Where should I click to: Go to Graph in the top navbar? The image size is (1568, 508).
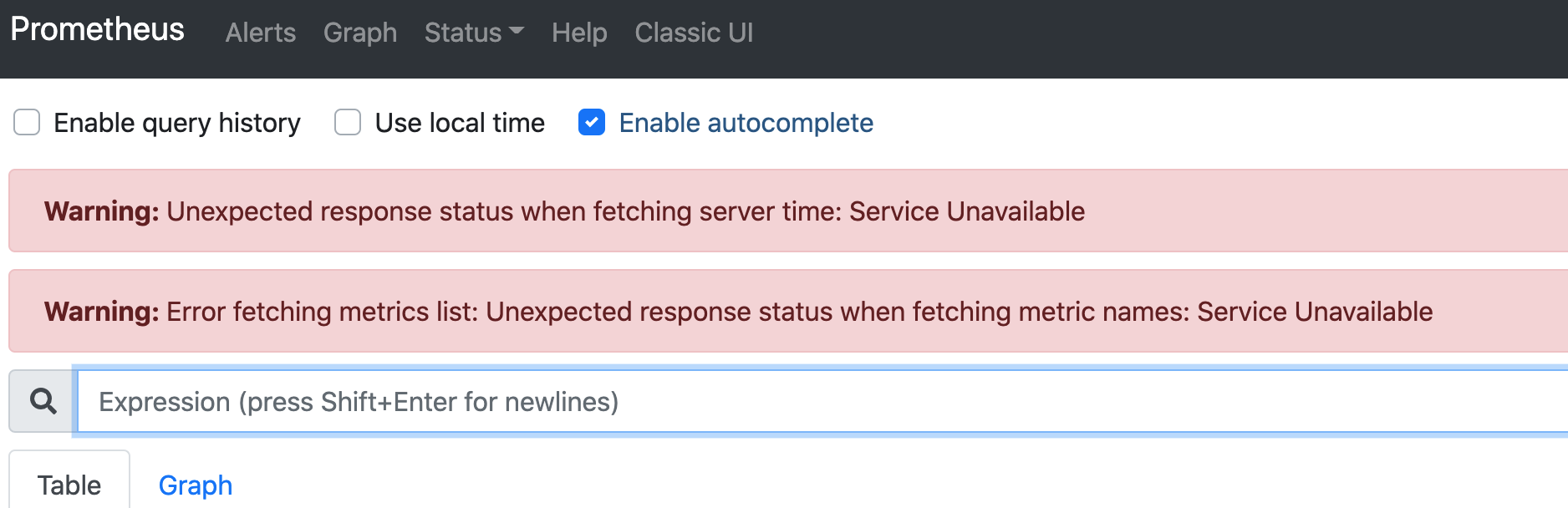[360, 33]
